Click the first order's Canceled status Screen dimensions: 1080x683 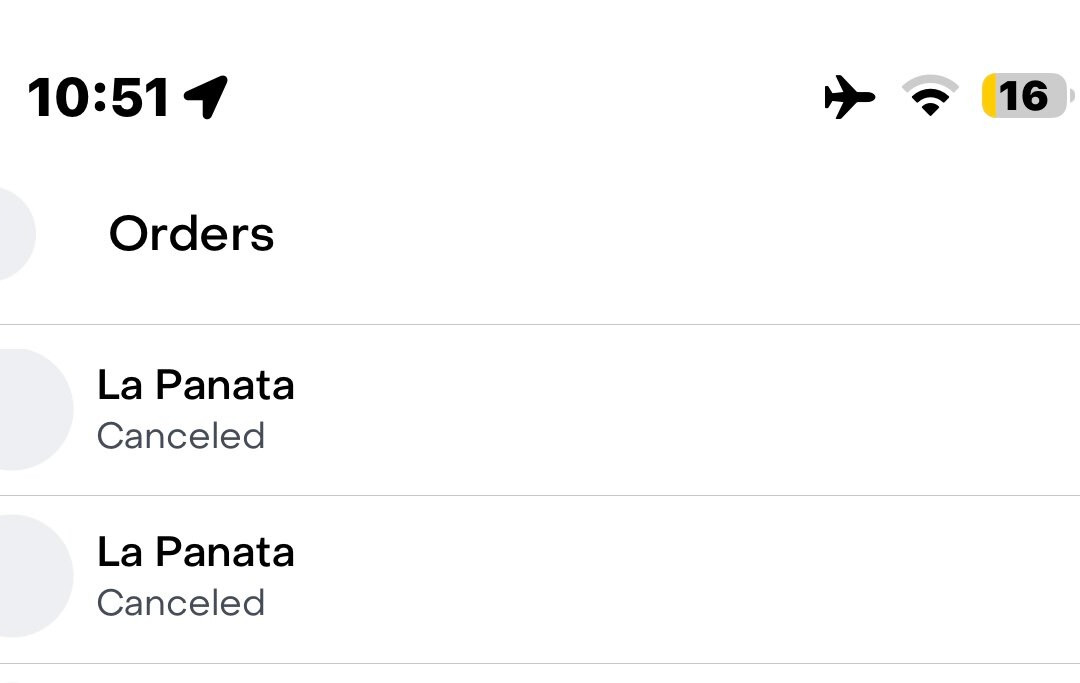click(x=181, y=436)
